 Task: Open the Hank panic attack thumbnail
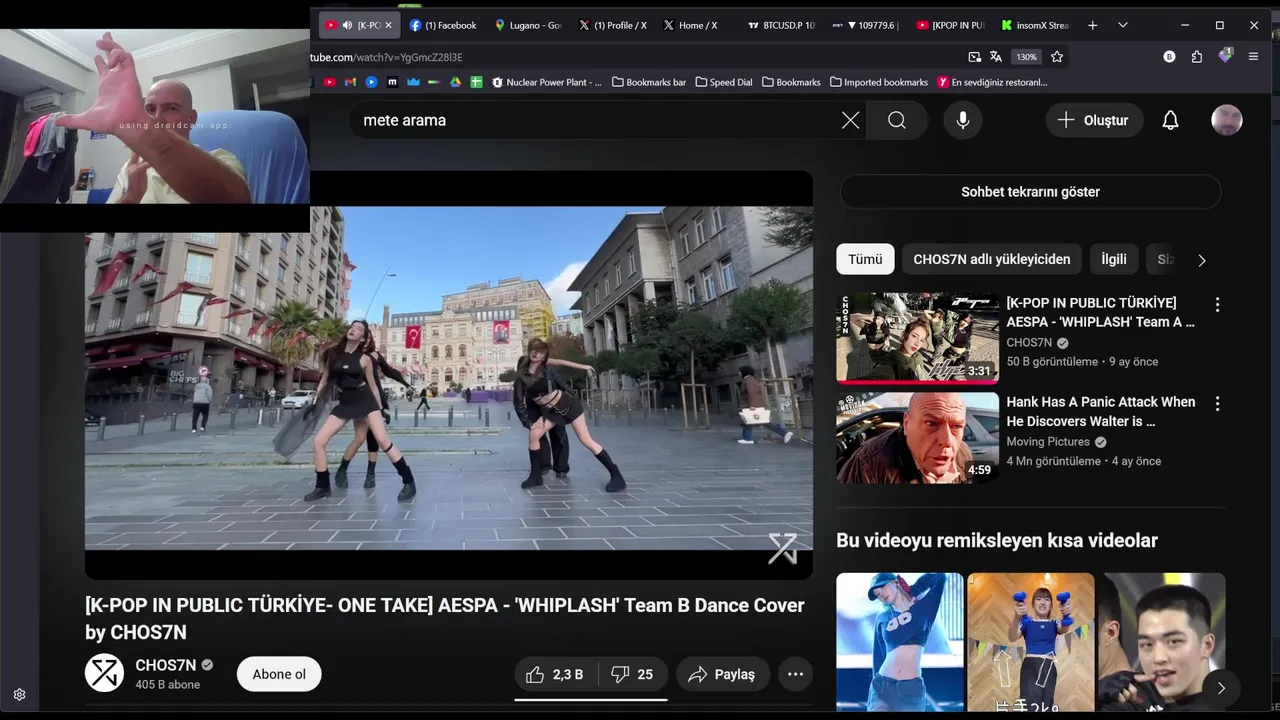(x=917, y=438)
